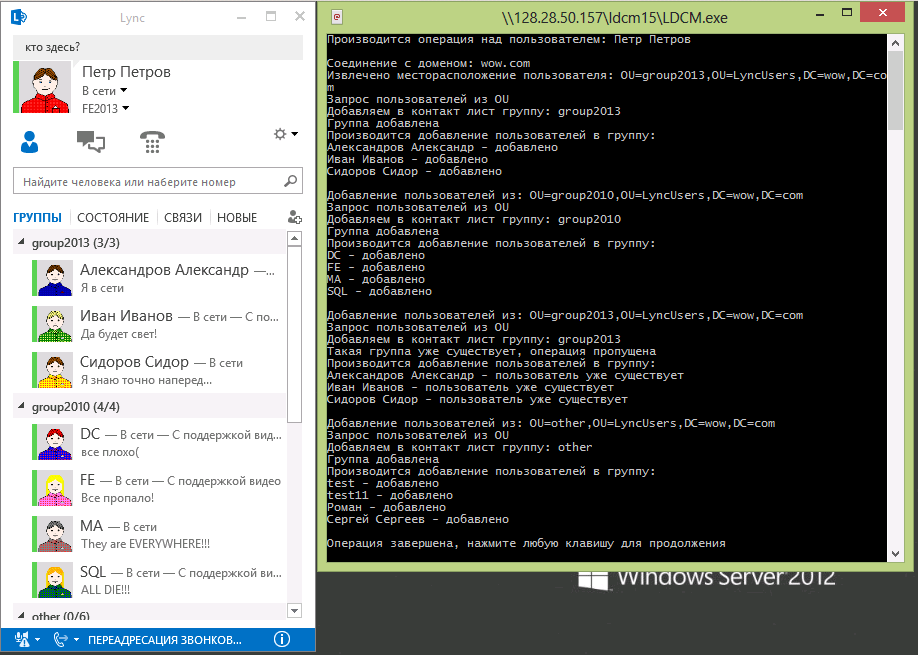Click "Соединение с доменом: wow.com" console line
The height and width of the screenshot is (655, 918).
click(x=429, y=63)
